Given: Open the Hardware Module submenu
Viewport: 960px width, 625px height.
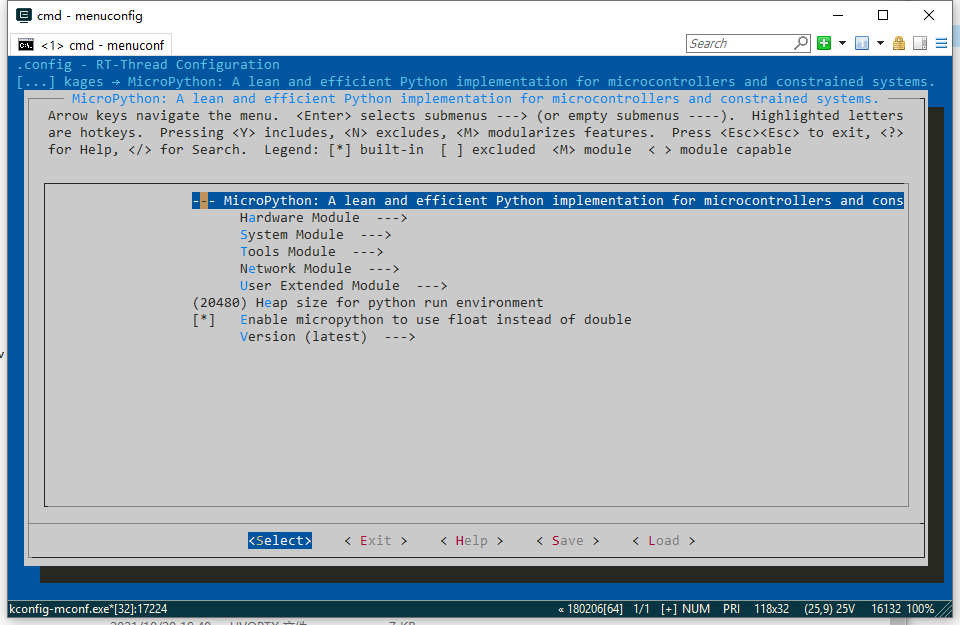Looking at the screenshot, I should pyautogui.click(x=323, y=218).
